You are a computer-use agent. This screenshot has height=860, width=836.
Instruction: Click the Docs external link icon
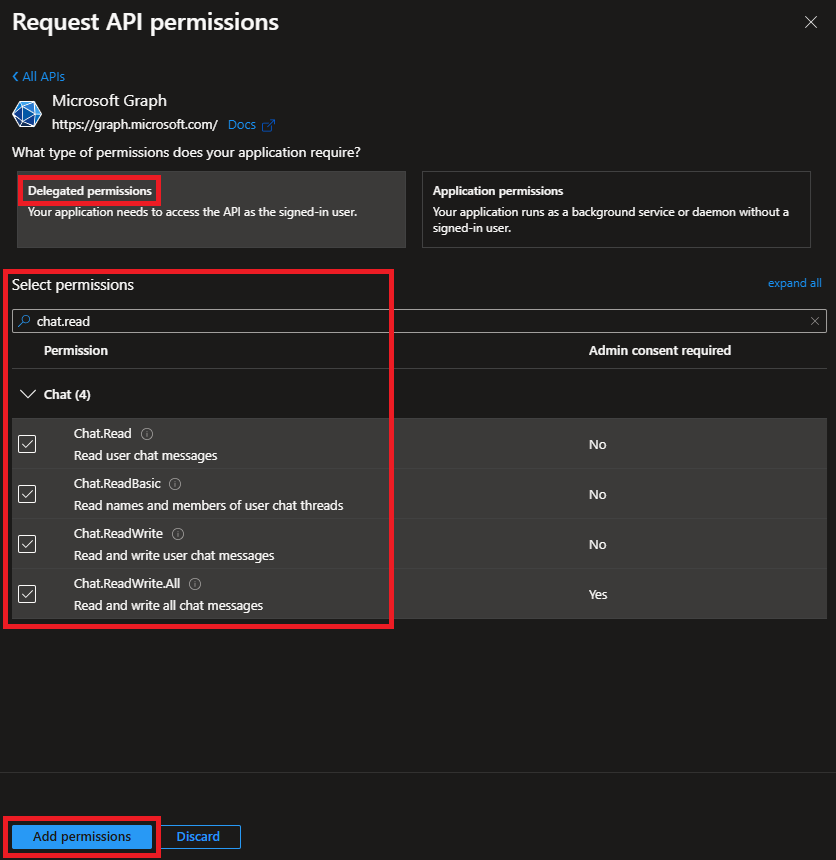[x=267, y=125]
